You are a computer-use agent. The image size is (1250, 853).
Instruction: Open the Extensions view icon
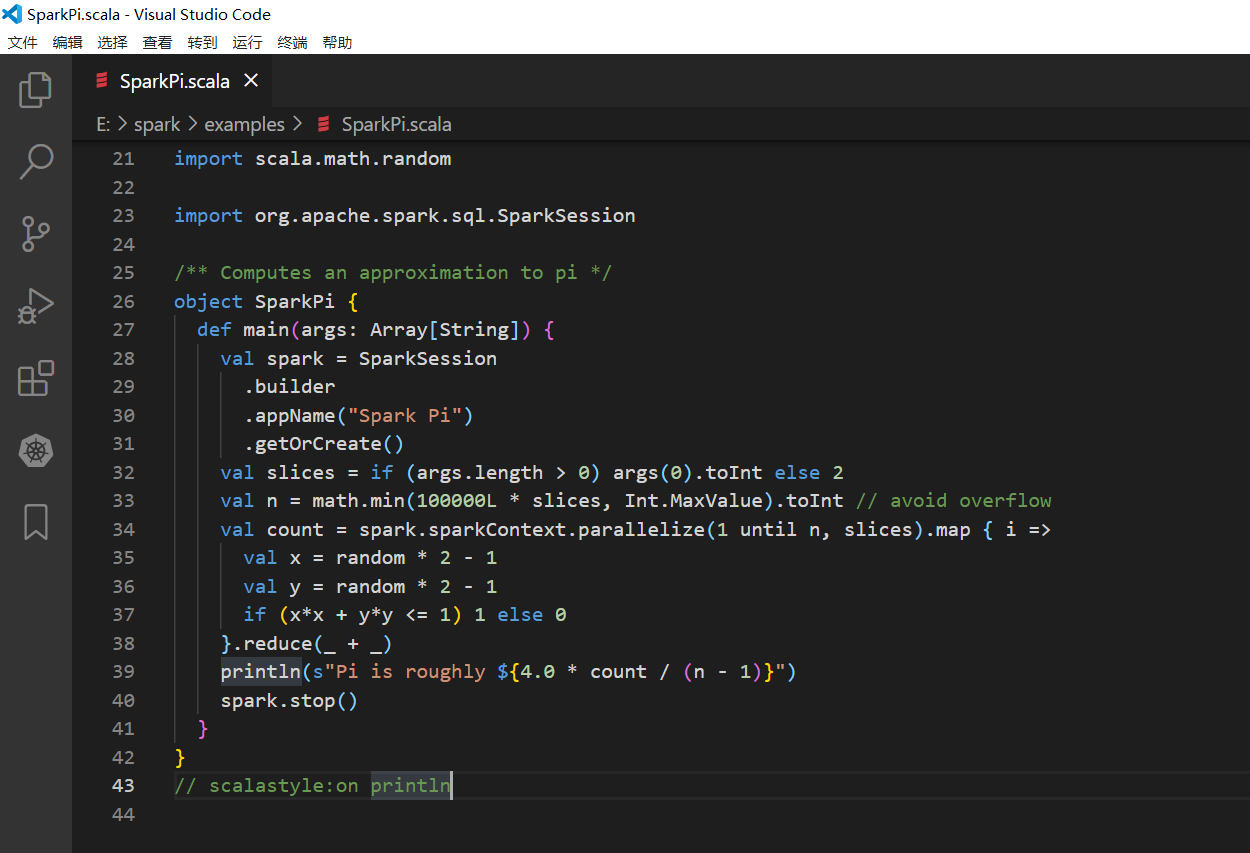[36, 379]
